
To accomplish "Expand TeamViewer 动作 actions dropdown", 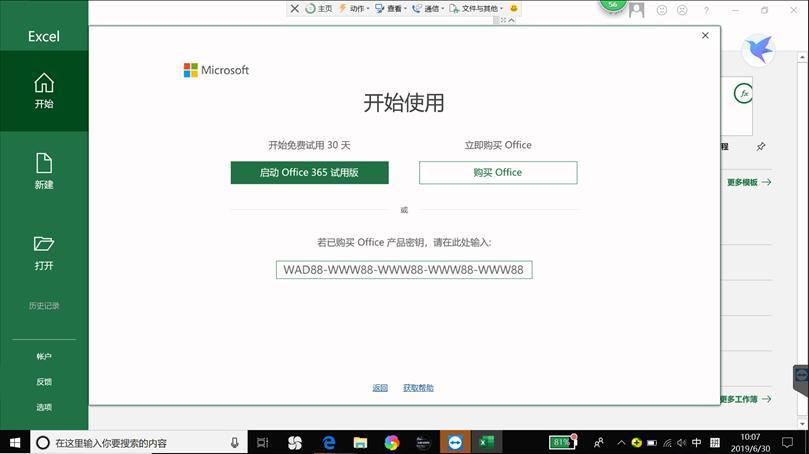I will 354,8.
